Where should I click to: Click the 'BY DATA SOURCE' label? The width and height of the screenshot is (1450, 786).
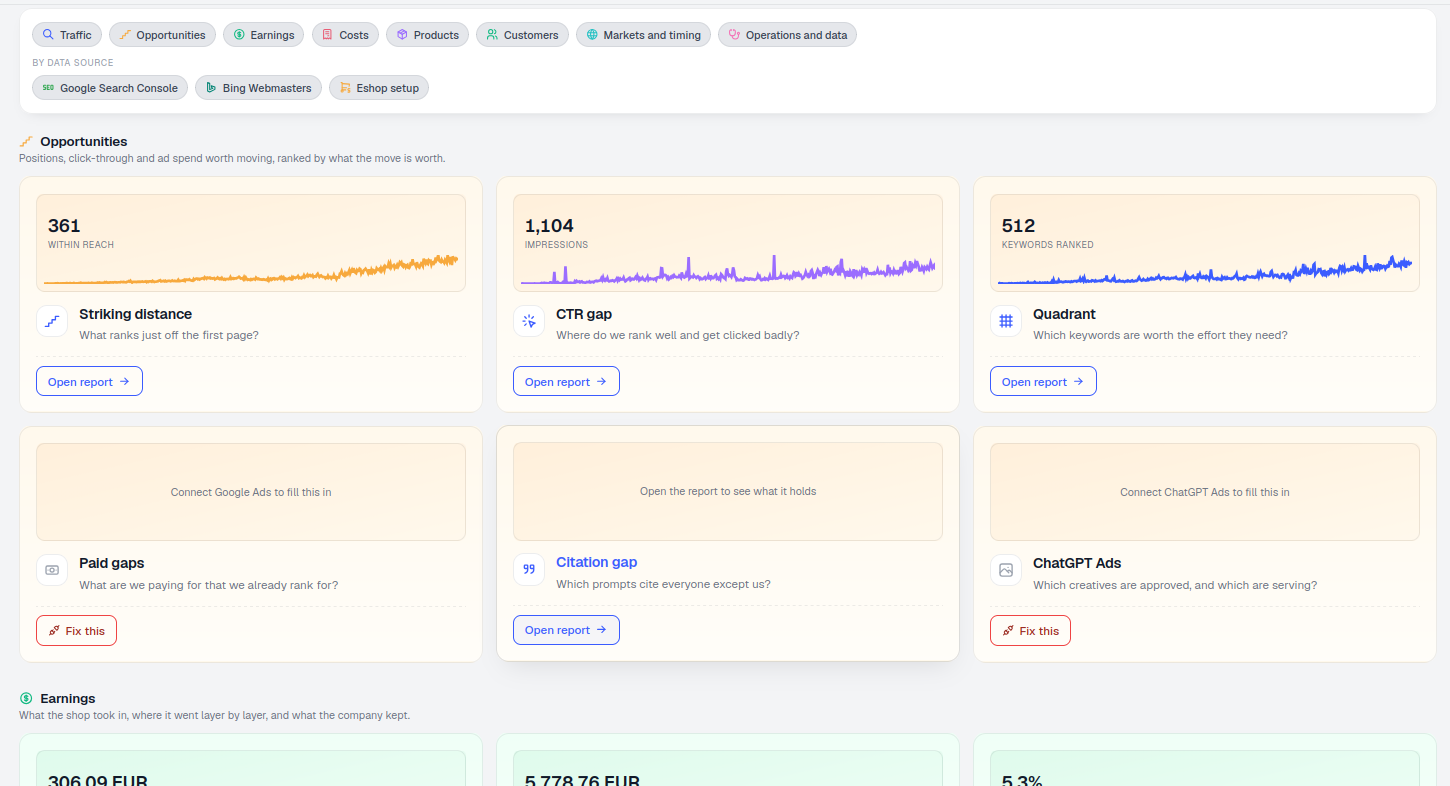(73, 63)
